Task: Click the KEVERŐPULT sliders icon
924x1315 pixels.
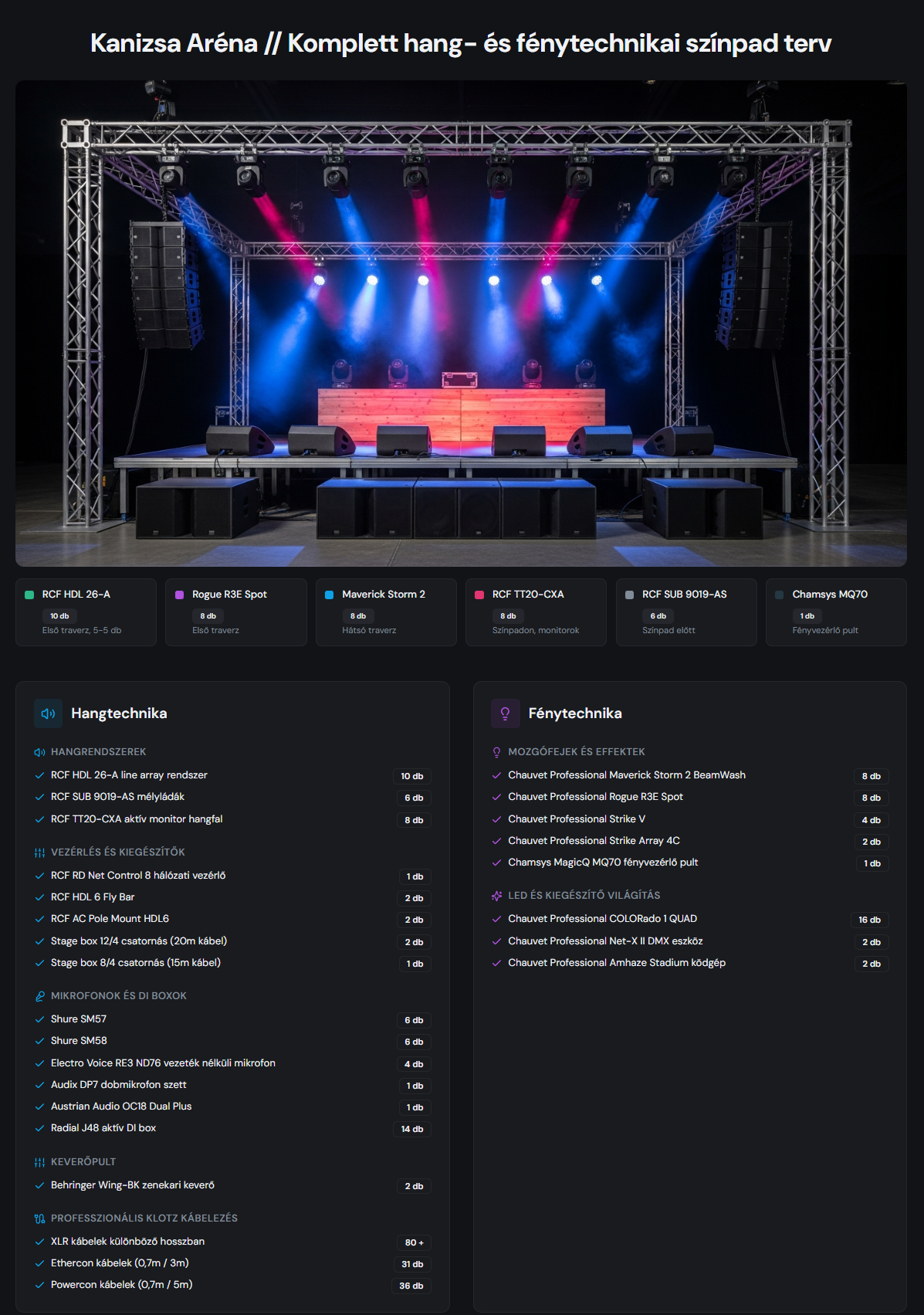Action: [x=39, y=1162]
